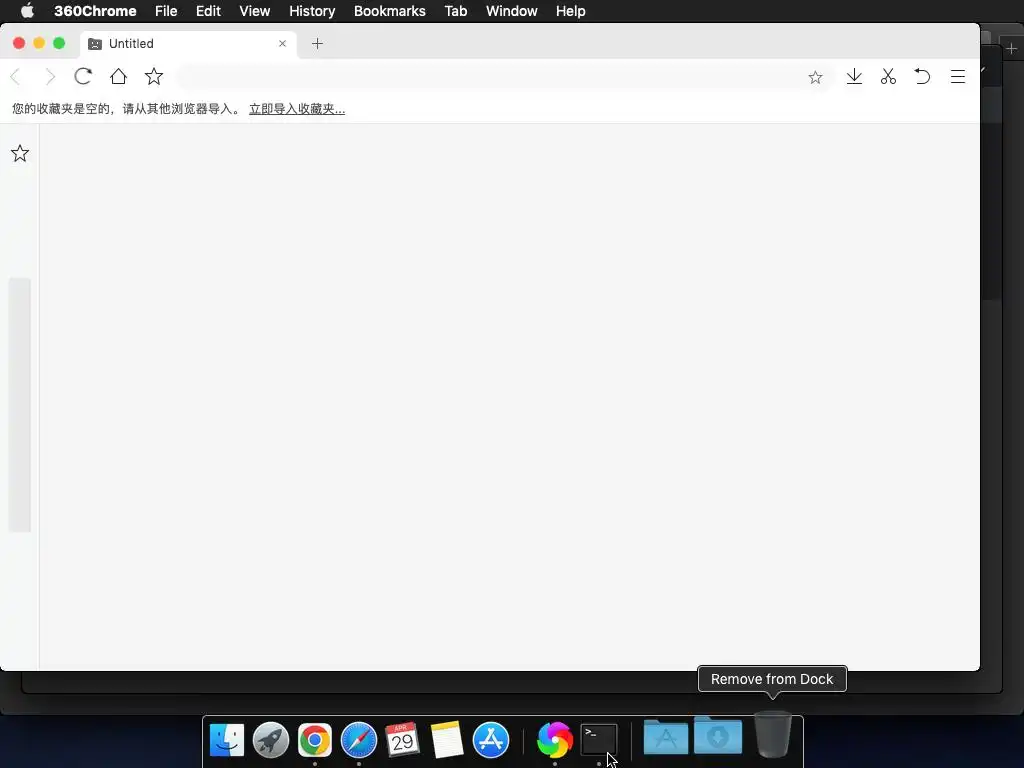Open favorites star in the toolbar

coord(154,76)
